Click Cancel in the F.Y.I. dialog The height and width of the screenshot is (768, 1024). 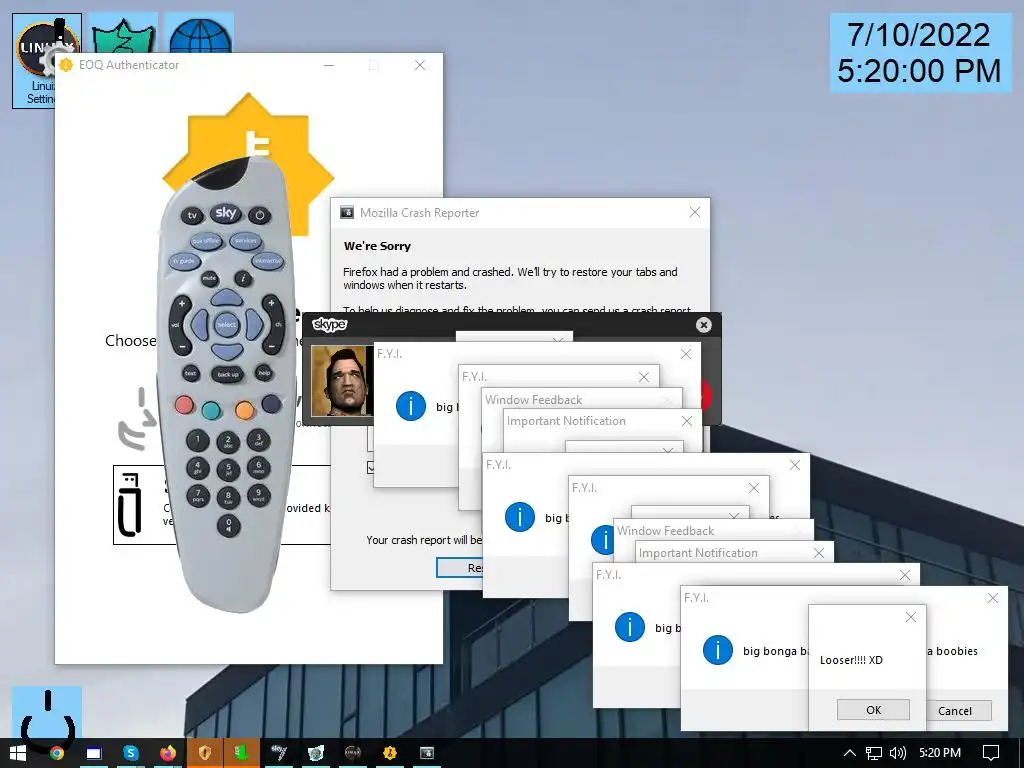click(x=959, y=711)
